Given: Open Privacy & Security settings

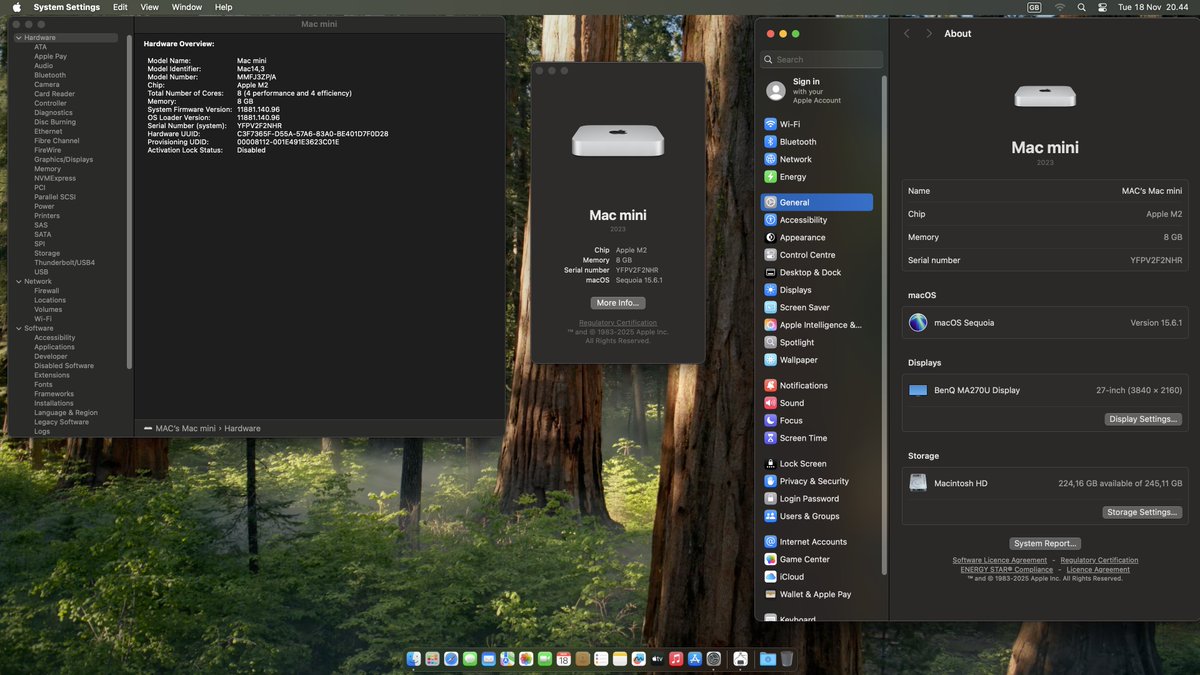Looking at the screenshot, I should (x=817, y=481).
